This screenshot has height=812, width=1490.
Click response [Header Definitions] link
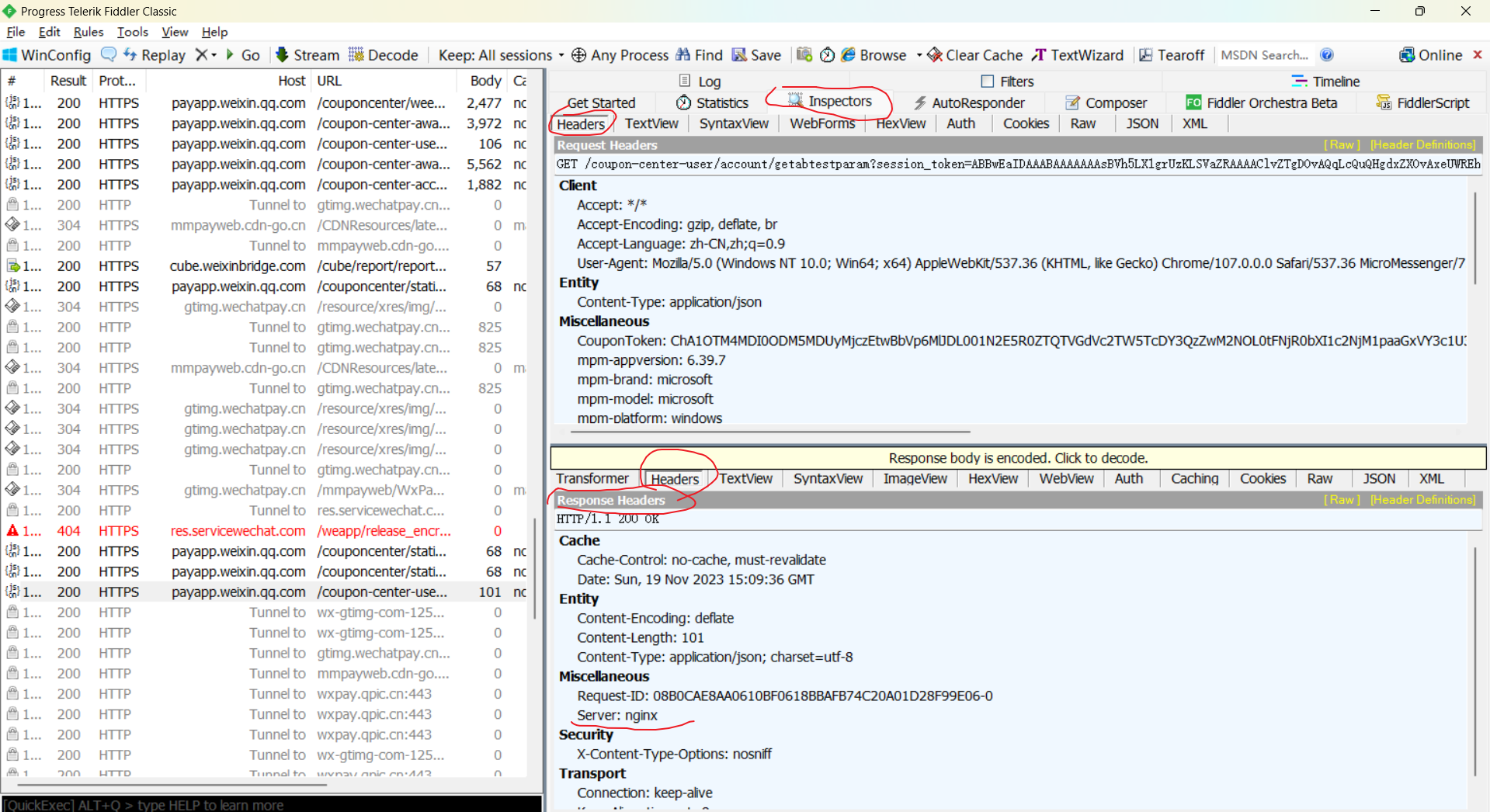(x=1422, y=500)
